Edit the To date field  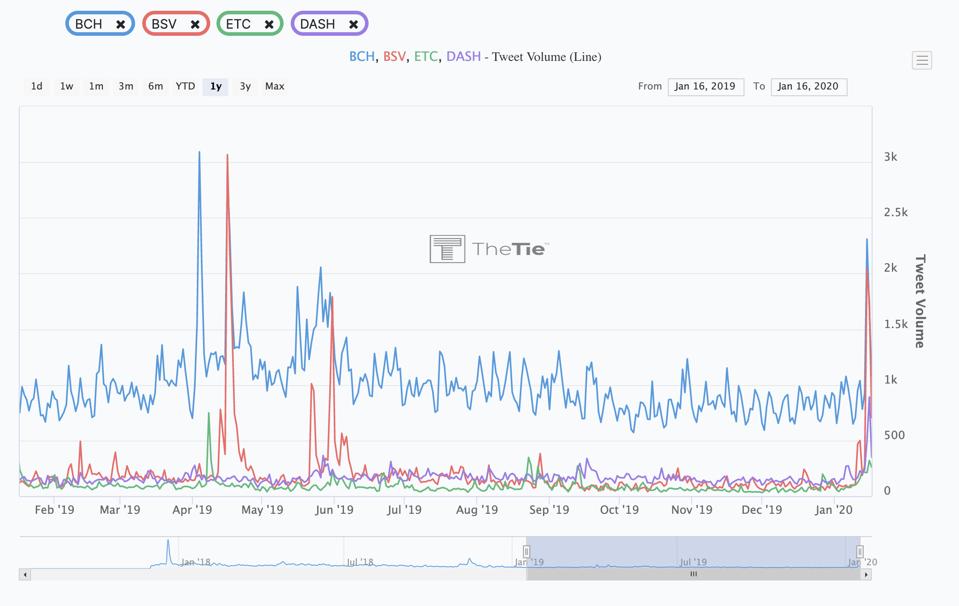(809, 87)
